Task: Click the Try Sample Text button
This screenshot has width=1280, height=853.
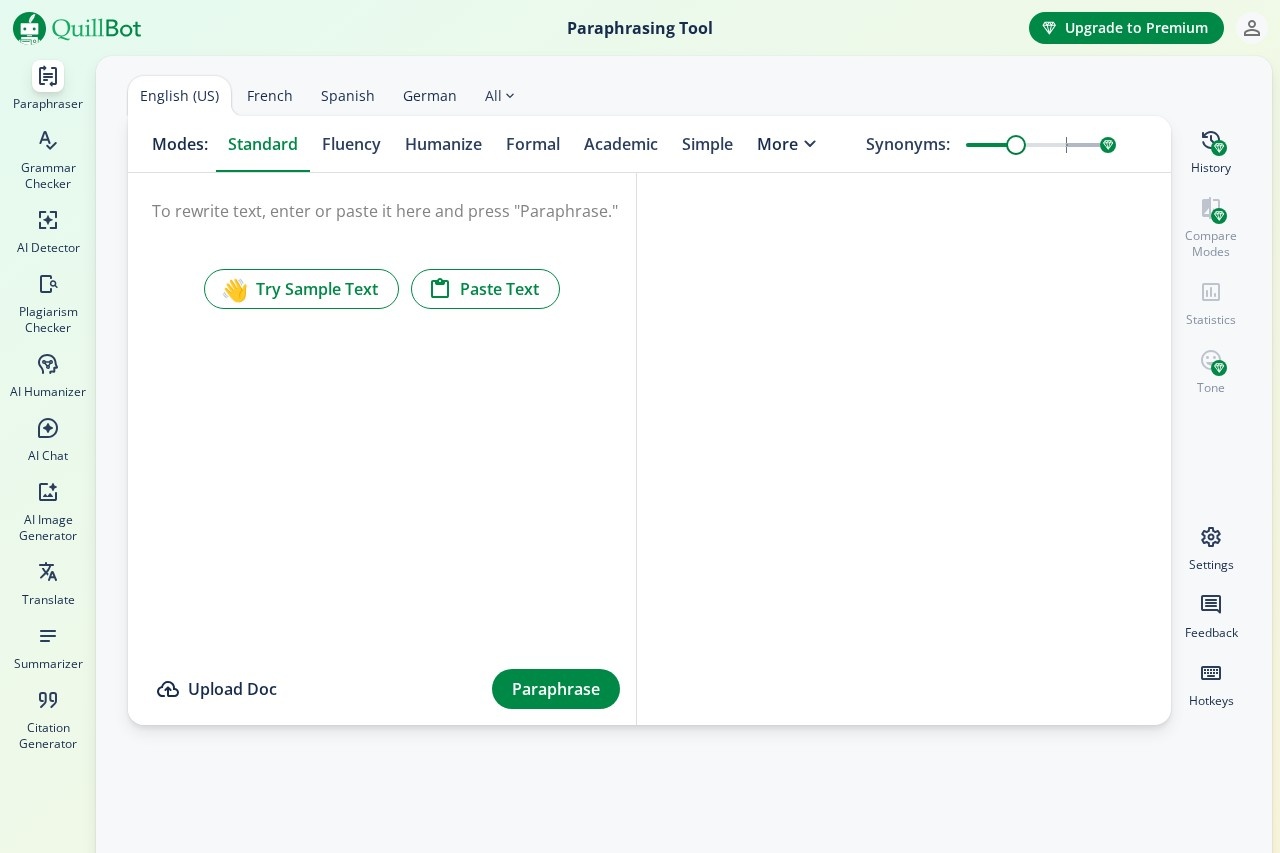Action: [x=301, y=289]
